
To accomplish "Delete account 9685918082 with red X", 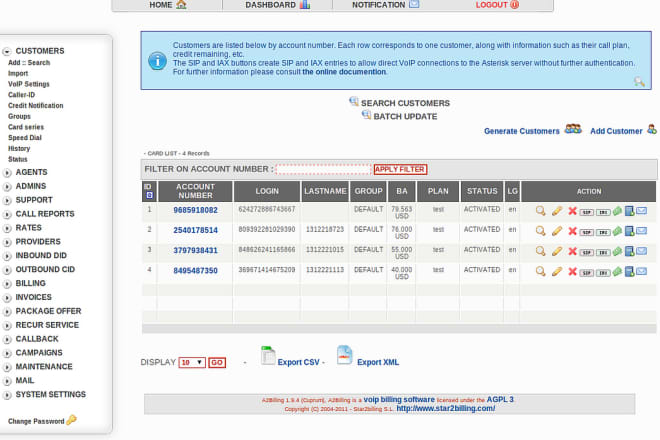I will point(572,211).
